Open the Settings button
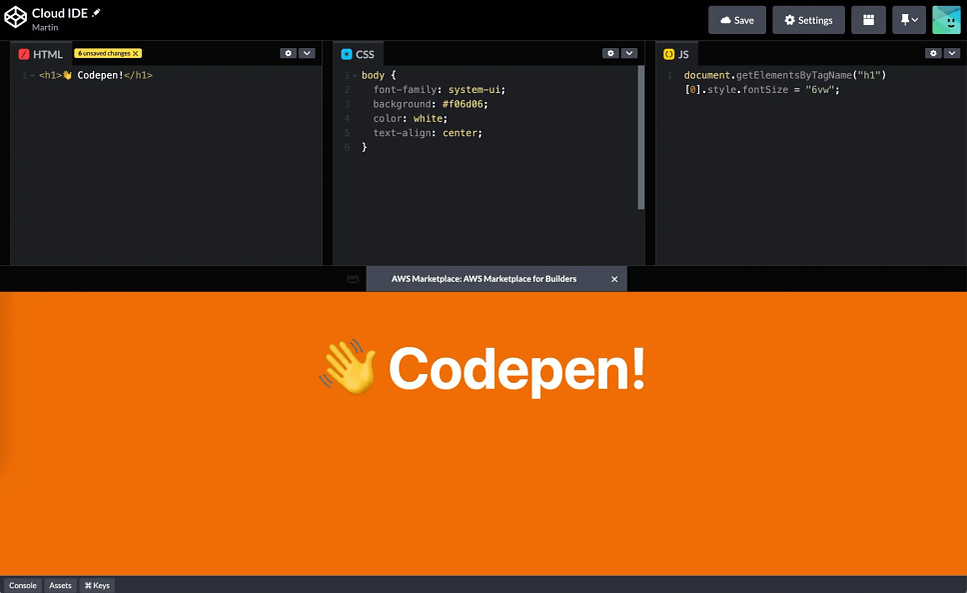The height and width of the screenshot is (593, 967). click(808, 20)
